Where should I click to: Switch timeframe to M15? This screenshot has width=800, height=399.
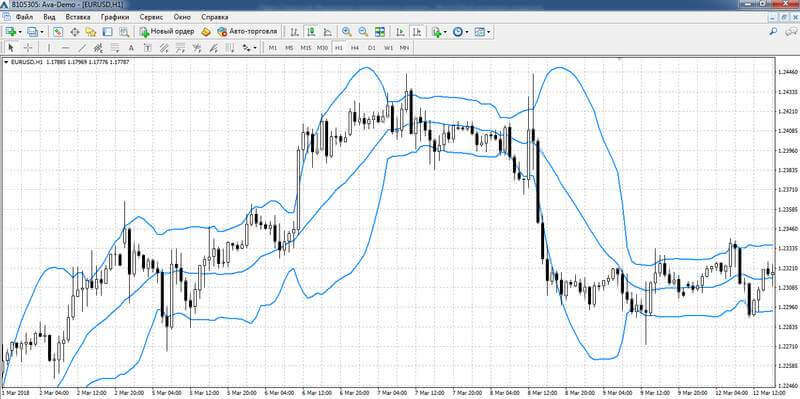(306, 47)
